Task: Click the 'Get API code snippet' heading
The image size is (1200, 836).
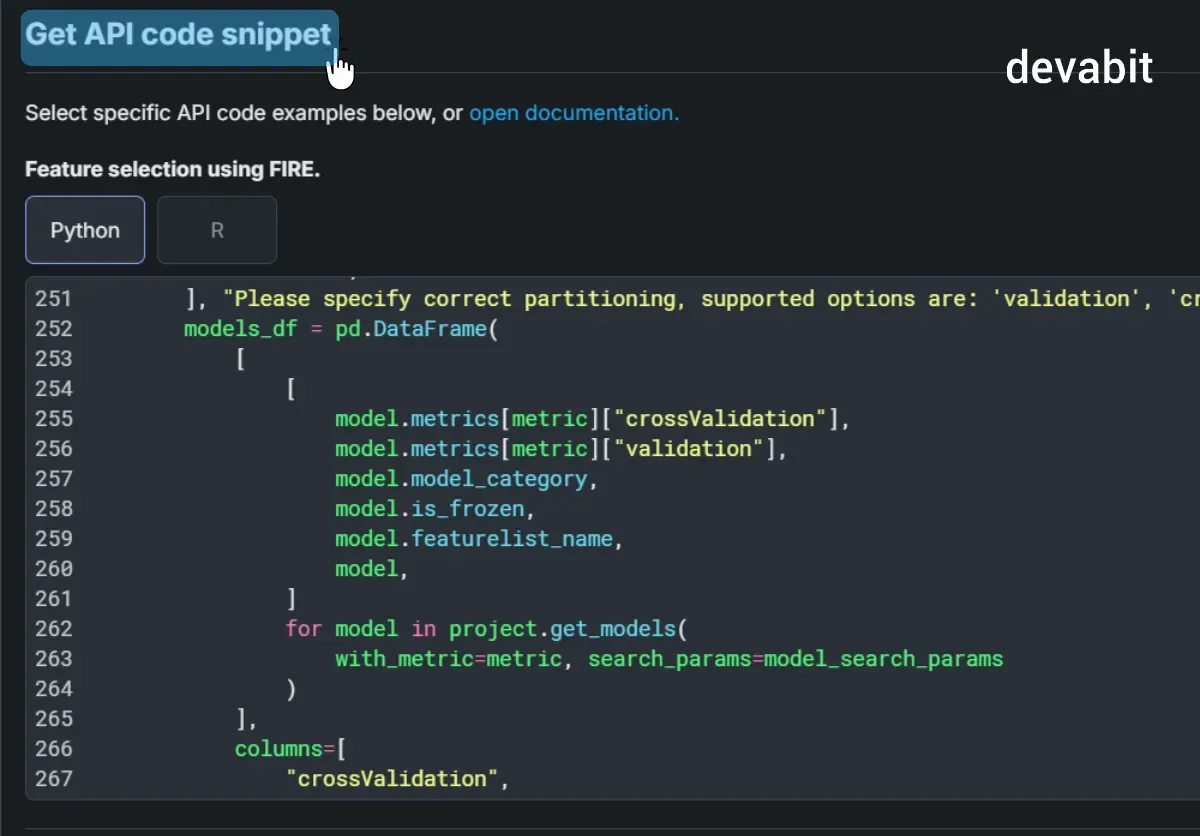Action: (x=178, y=35)
